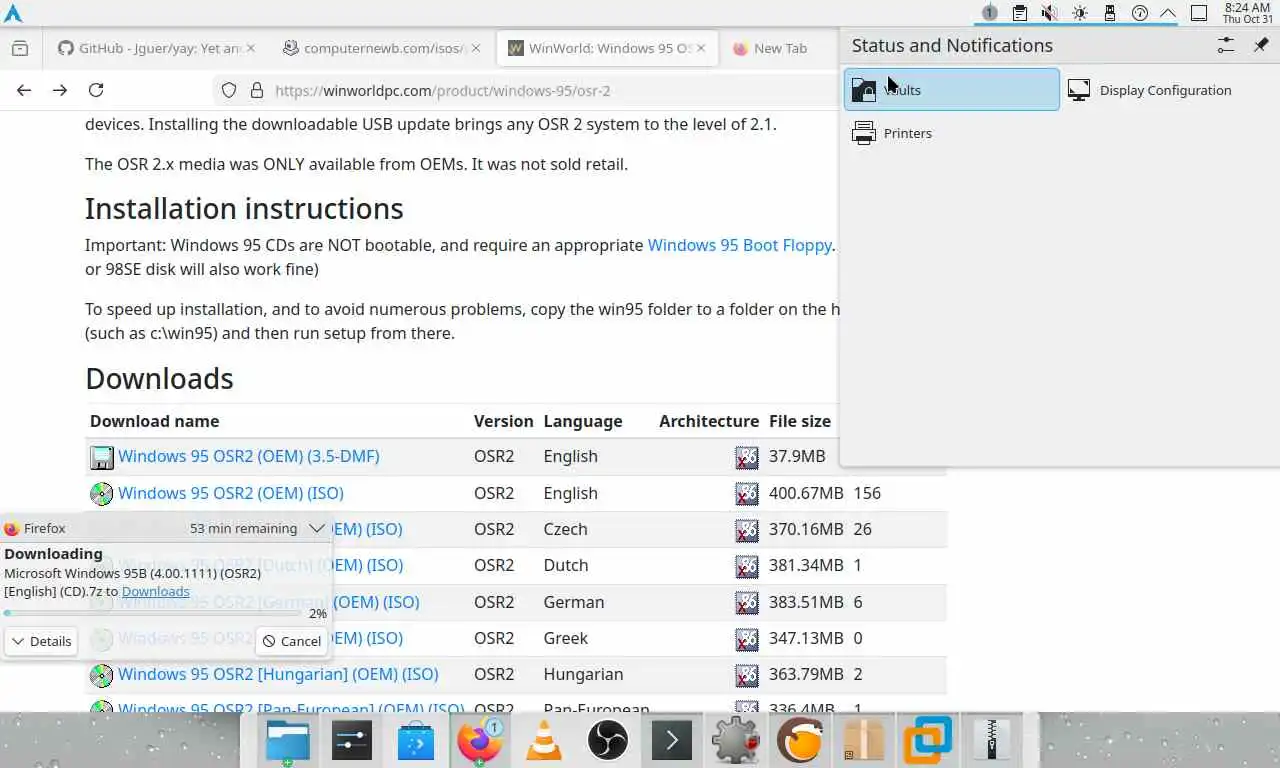The image size is (1280, 768).
Task: Open the gray gear icon in dock
Action: point(736,741)
